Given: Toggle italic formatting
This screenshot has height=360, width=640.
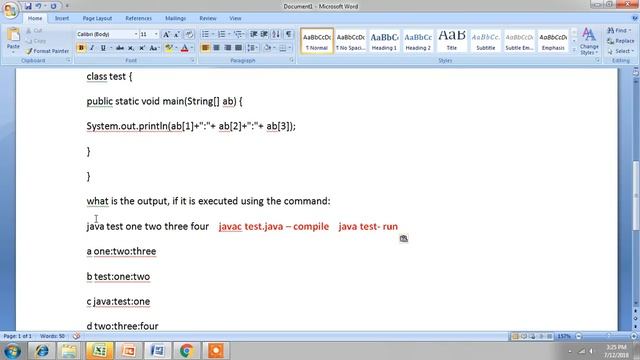Looking at the screenshot, I should pyautogui.click(x=92, y=48).
